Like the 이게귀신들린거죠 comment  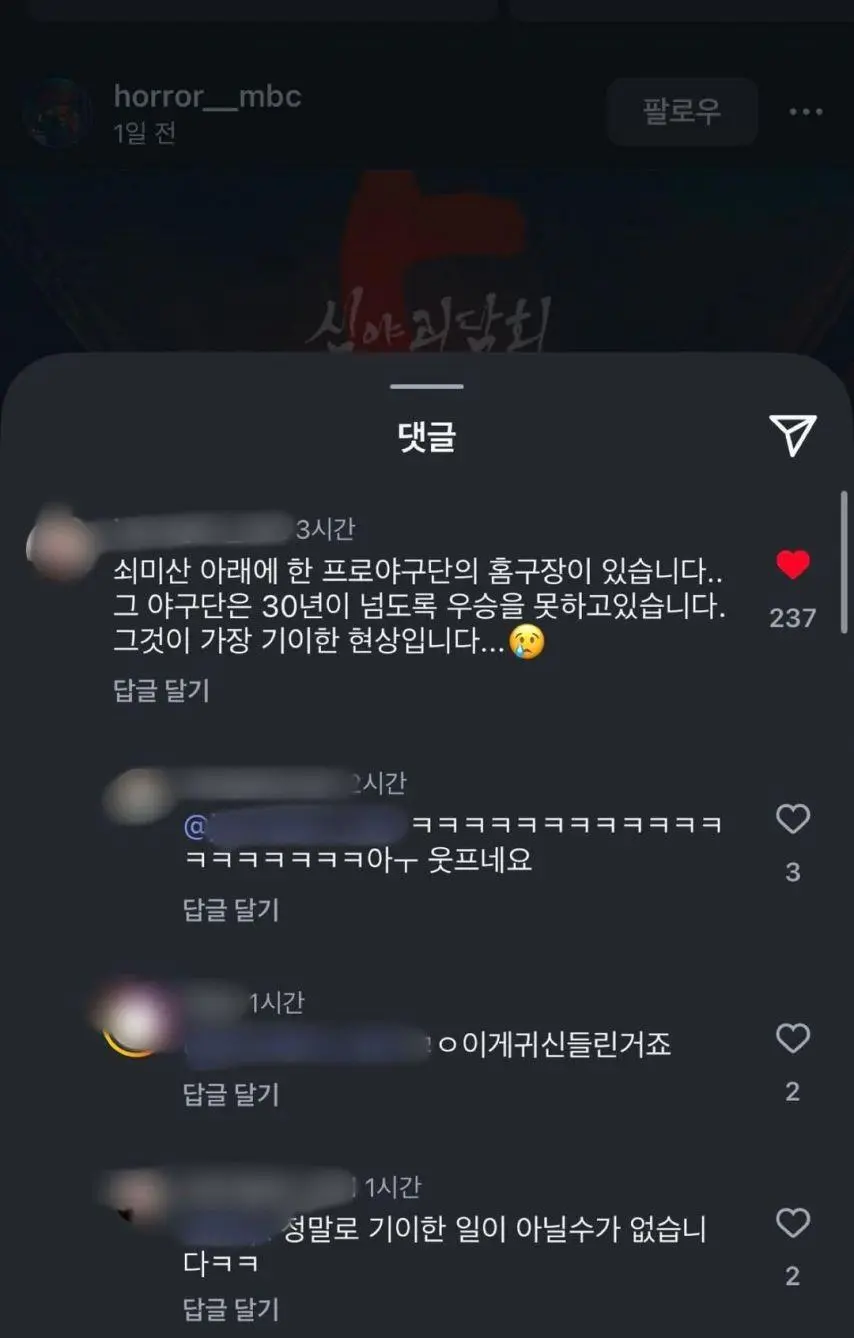793,1039
